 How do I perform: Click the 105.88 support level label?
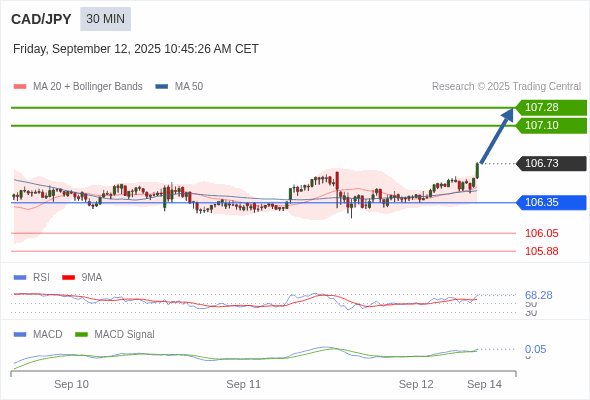pyautogui.click(x=542, y=251)
